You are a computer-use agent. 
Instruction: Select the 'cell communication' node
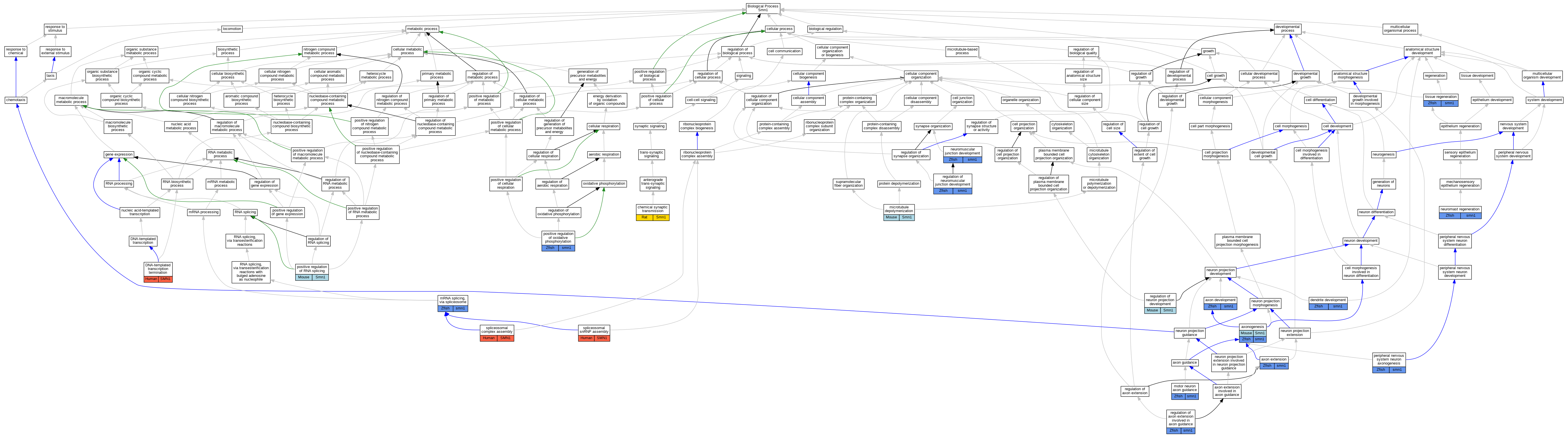pos(784,51)
